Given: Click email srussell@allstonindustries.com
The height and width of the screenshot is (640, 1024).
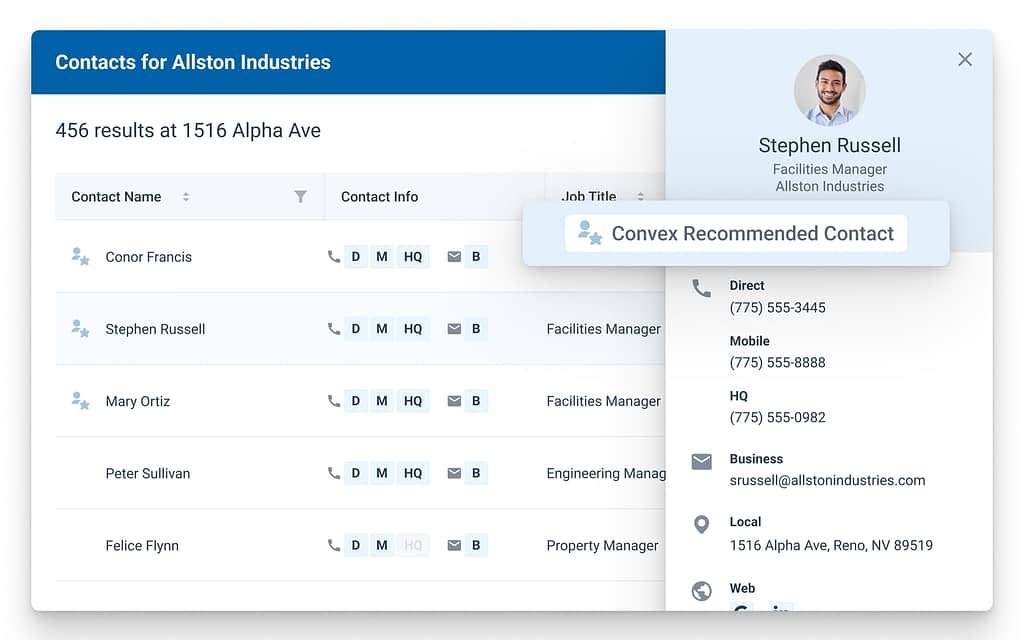Looking at the screenshot, I should (827, 480).
